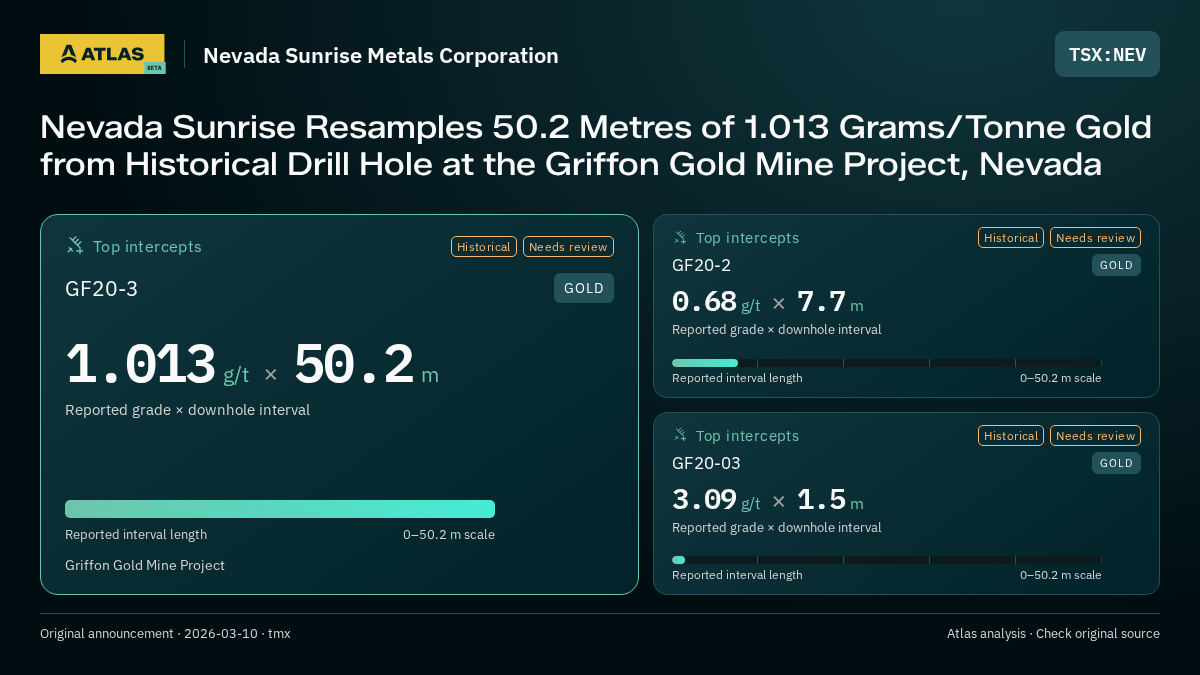Click Reported interval length label in GF20-2 card
This screenshot has height=675, width=1200.
click(x=737, y=378)
